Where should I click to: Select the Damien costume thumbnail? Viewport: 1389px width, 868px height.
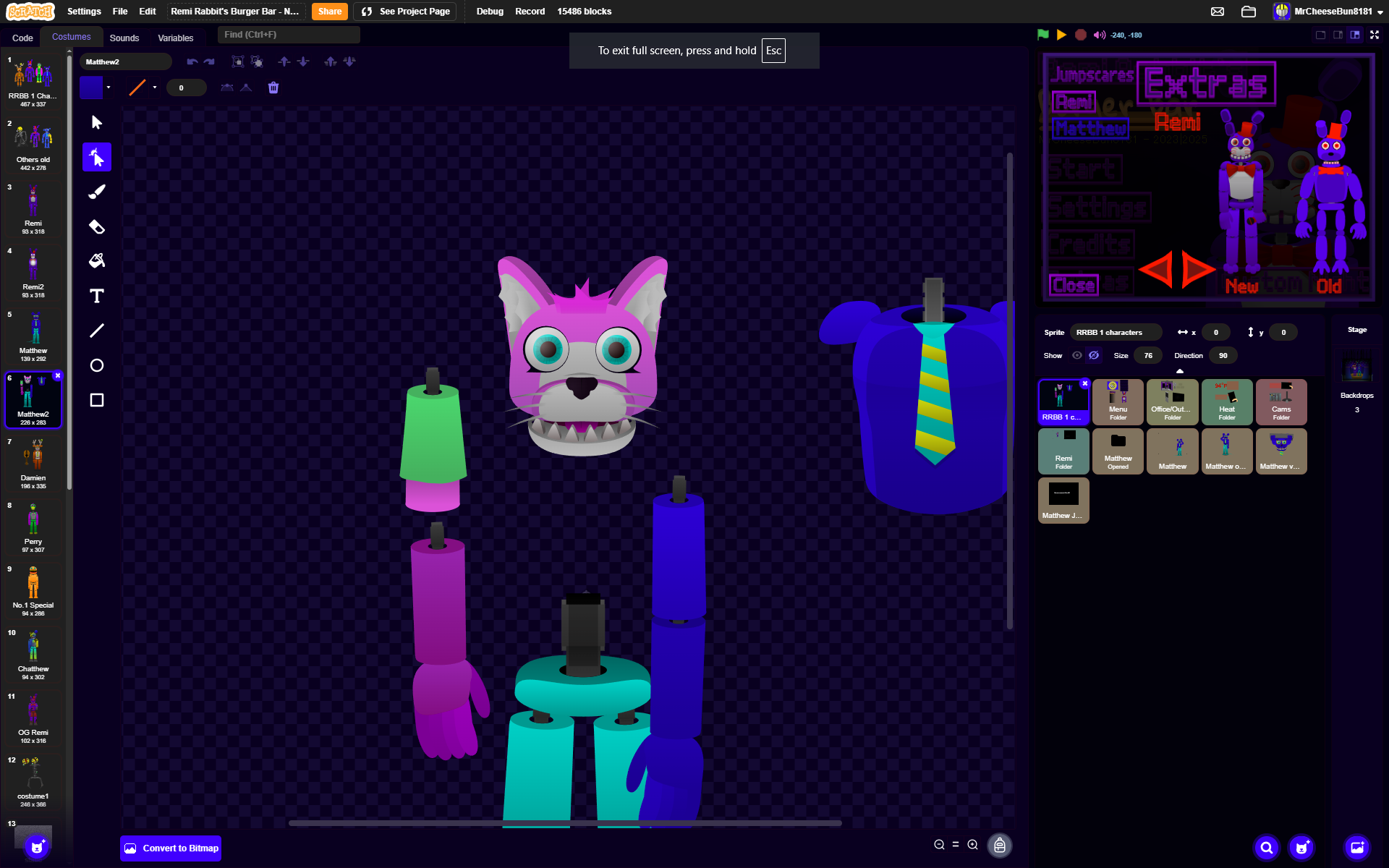33,463
